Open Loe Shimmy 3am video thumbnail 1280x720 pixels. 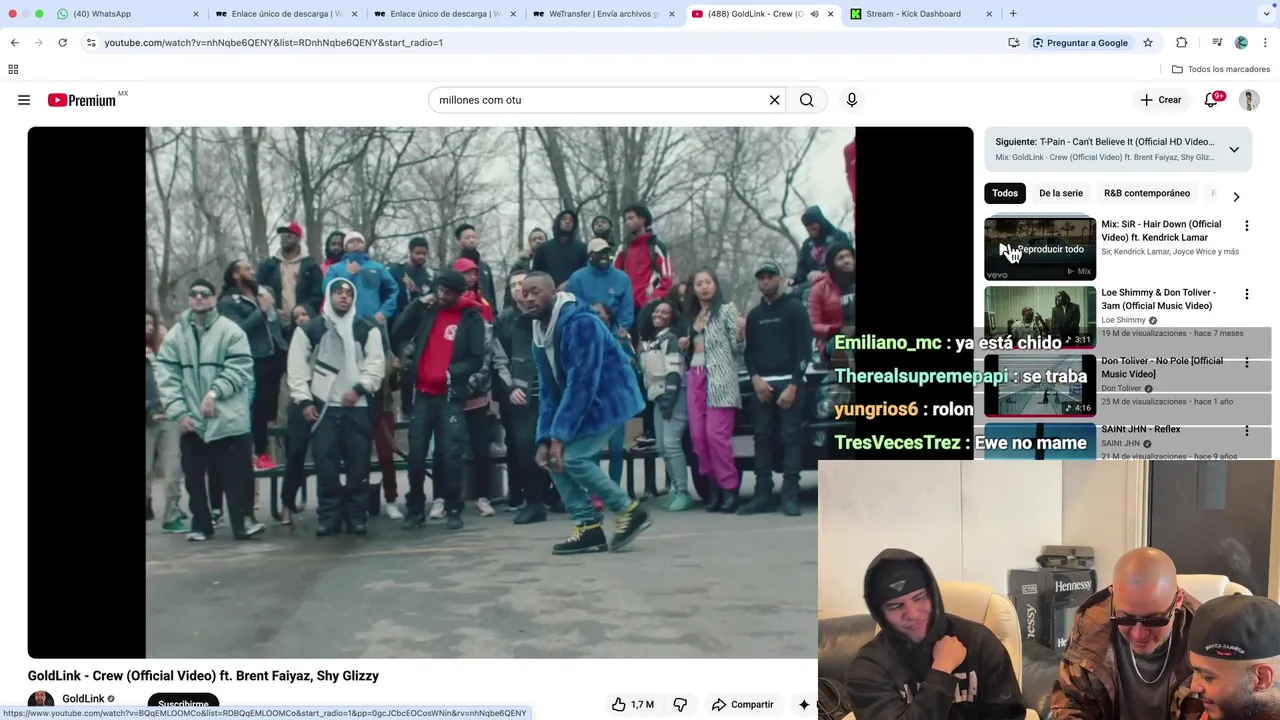1040,316
